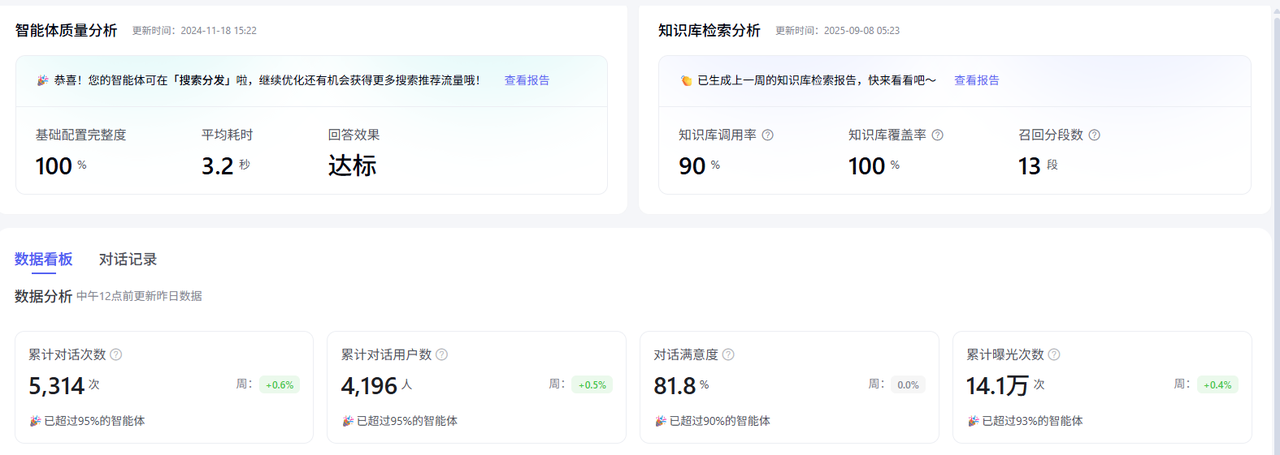Click help icon next to 知识库调用率

(768, 135)
